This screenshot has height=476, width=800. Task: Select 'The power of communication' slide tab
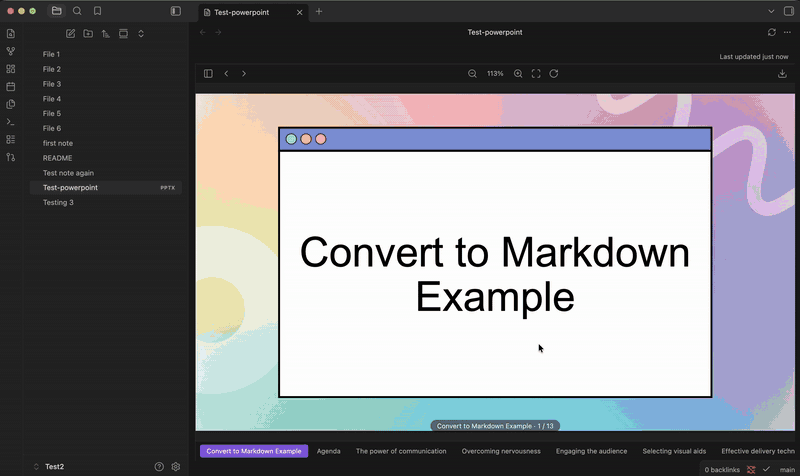(x=401, y=451)
